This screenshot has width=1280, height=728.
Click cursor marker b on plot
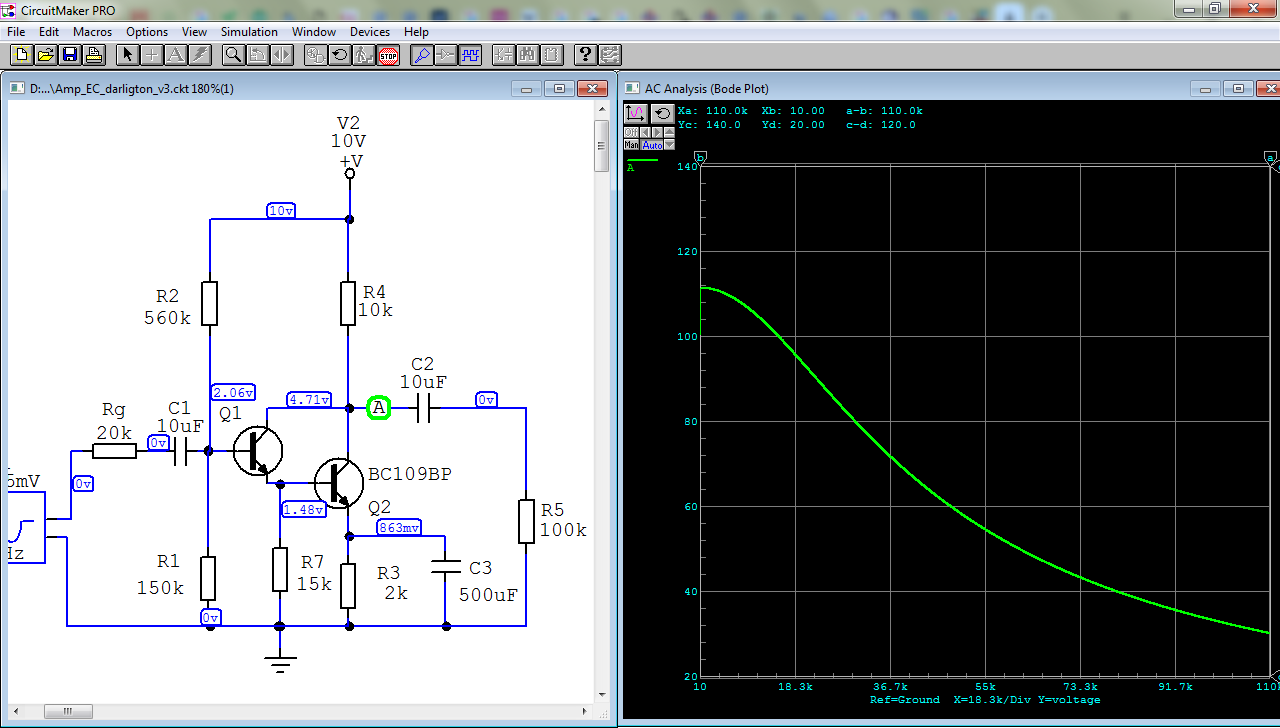click(x=700, y=158)
